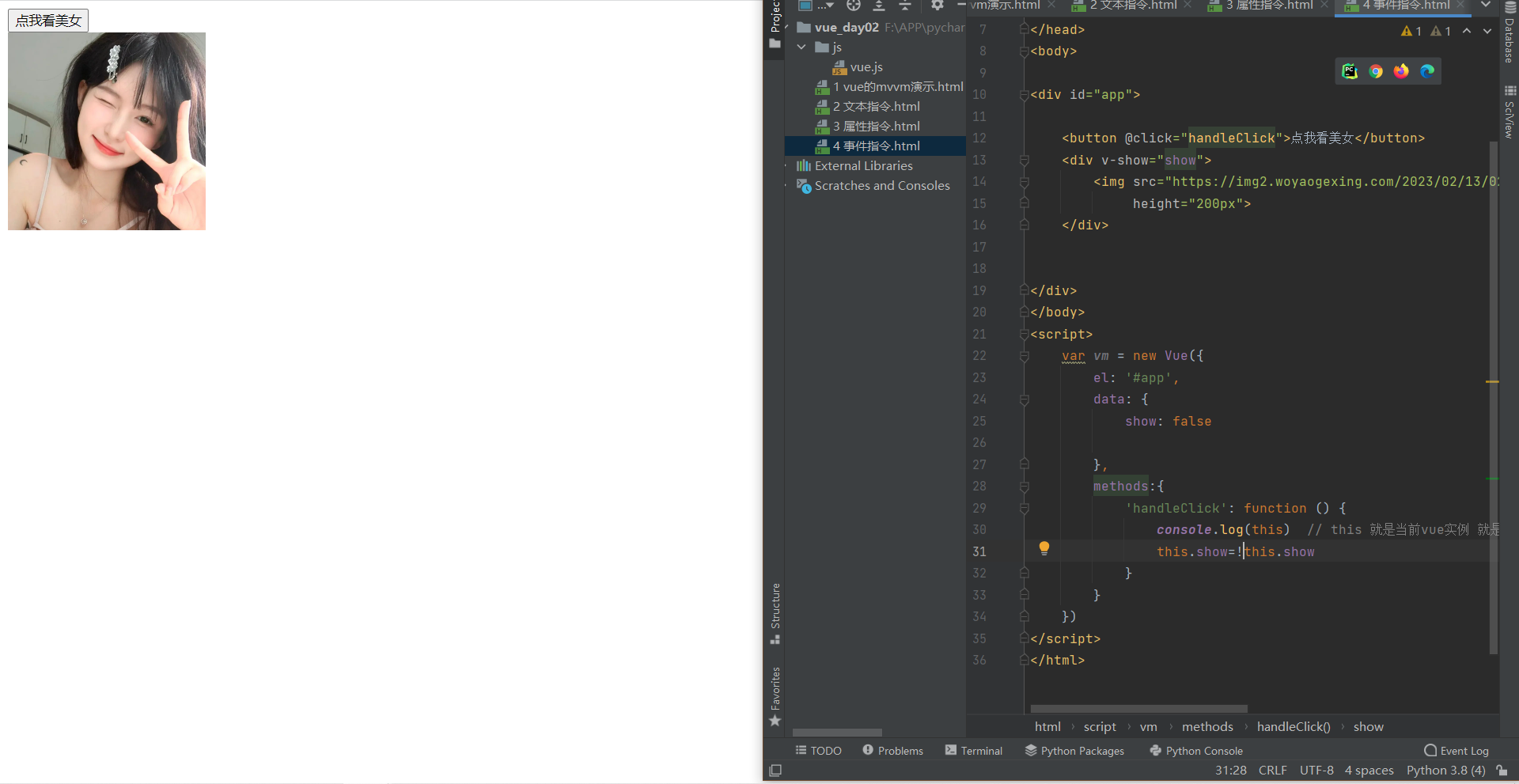Click the warning count indicator in the editor
The image size is (1519, 784).
click(x=1411, y=31)
